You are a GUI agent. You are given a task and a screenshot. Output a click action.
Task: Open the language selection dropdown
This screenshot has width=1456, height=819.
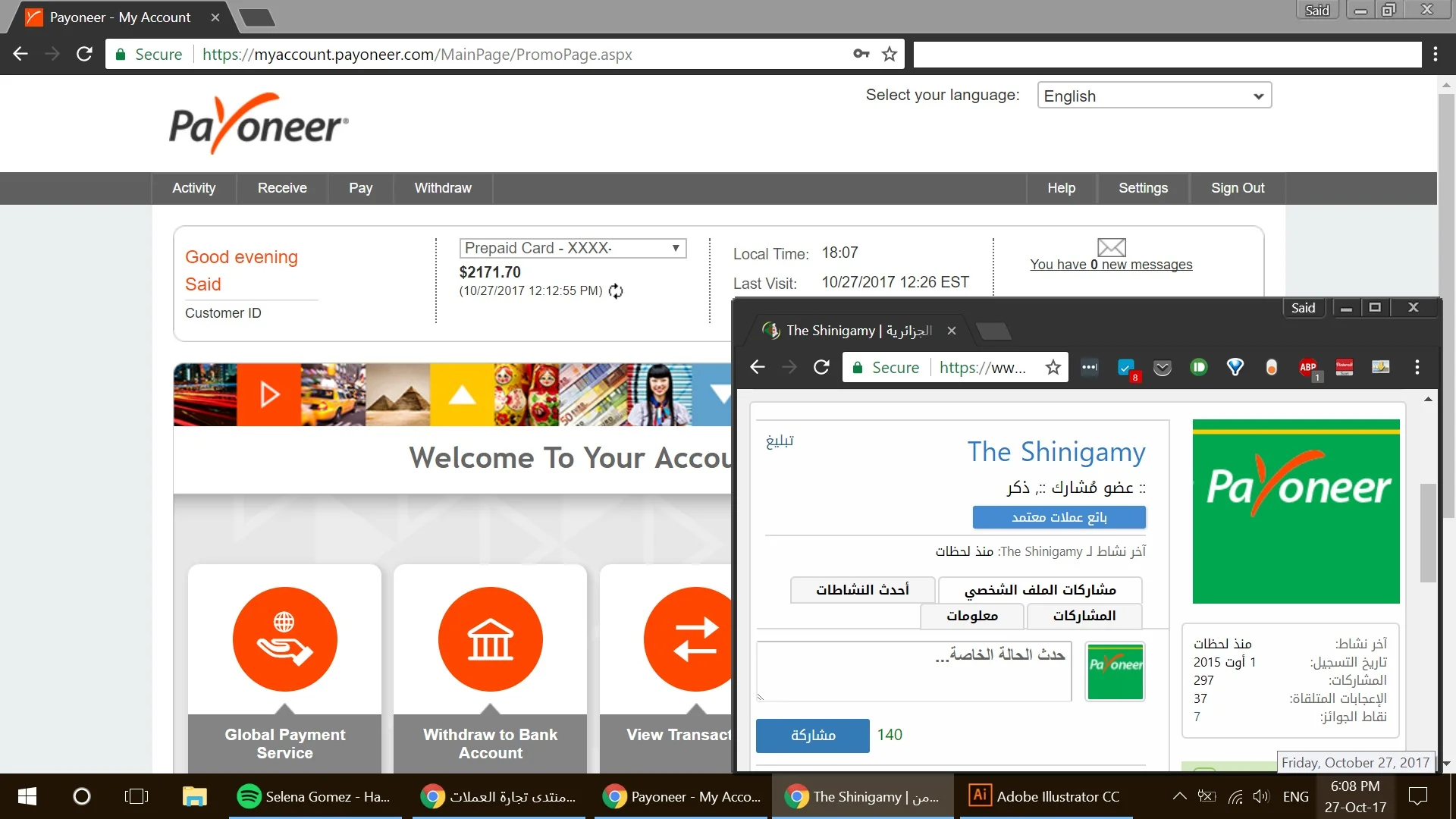tap(1153, 96)
